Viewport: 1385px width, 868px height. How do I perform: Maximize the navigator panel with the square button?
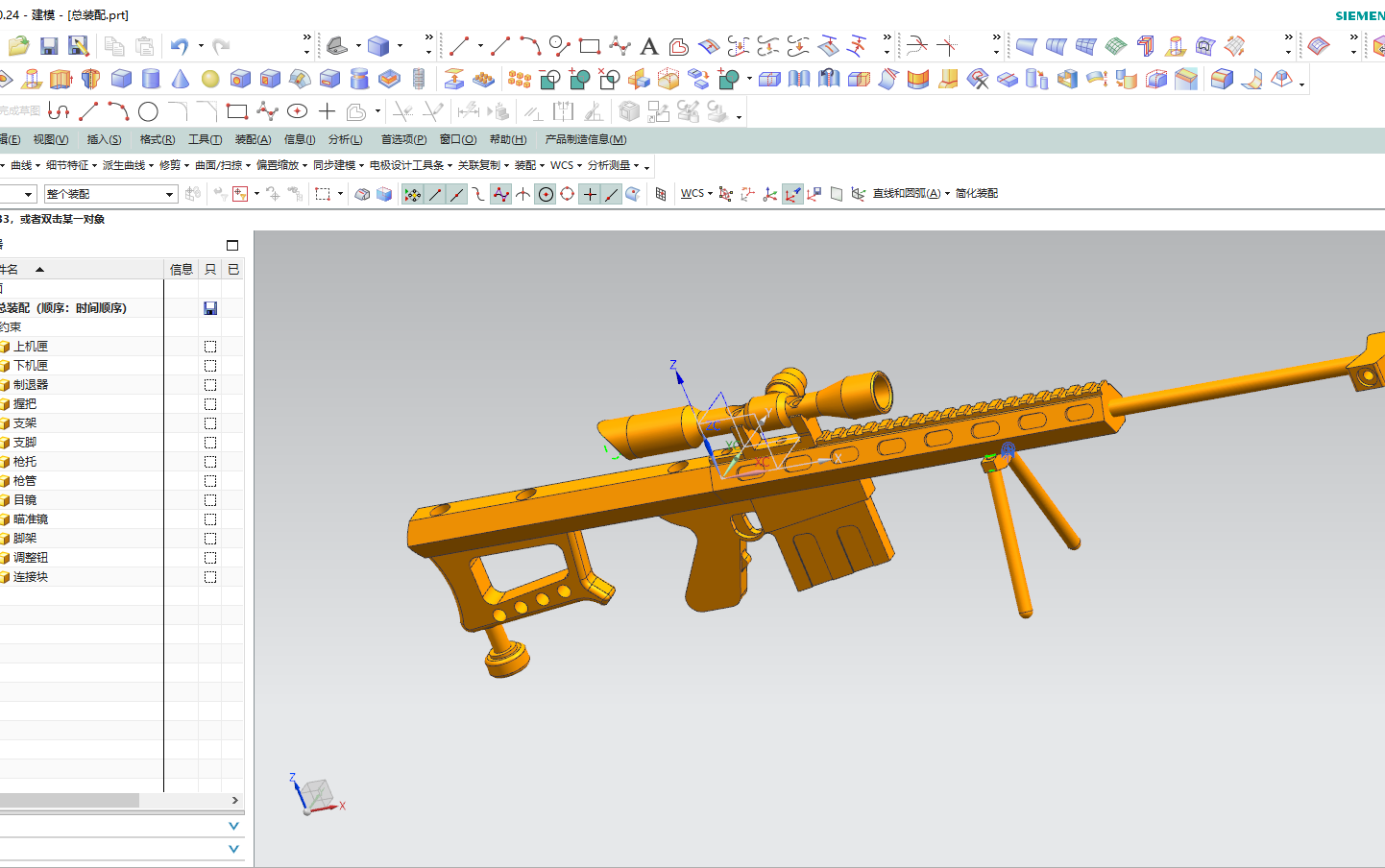point(232,246)
